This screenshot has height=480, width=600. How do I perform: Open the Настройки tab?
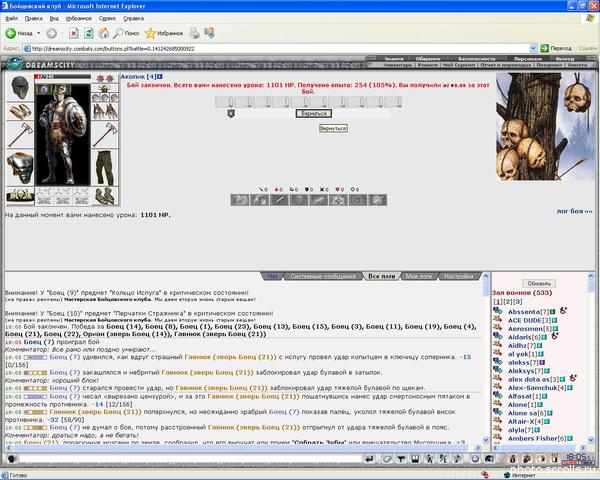tap(458, 276)
